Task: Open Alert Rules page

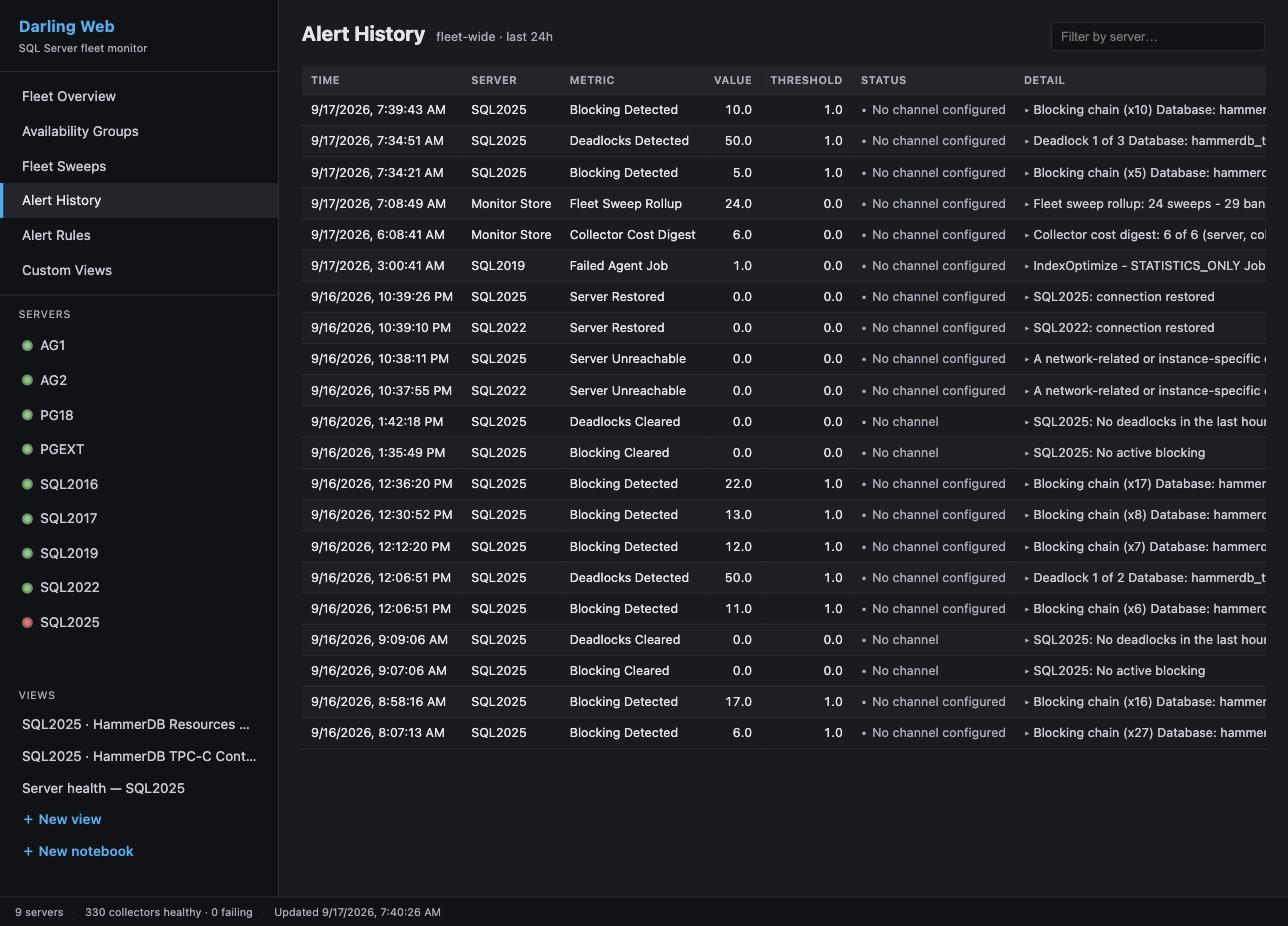Action: pyautogui.click(x=139, y=235)
